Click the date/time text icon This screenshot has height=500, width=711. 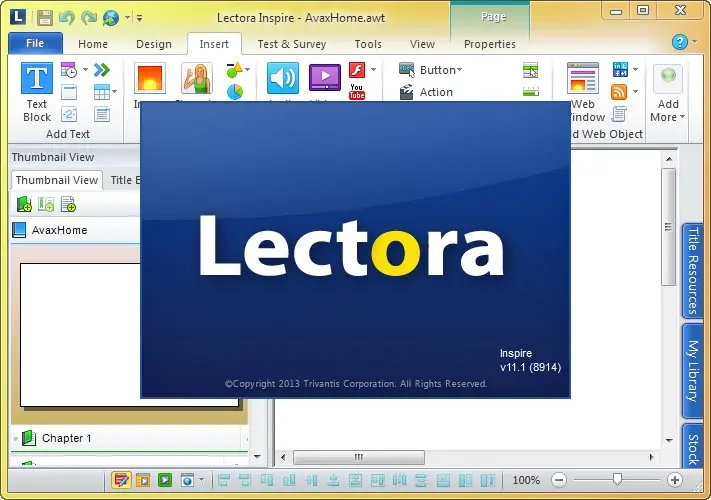(x=69, y=70)
